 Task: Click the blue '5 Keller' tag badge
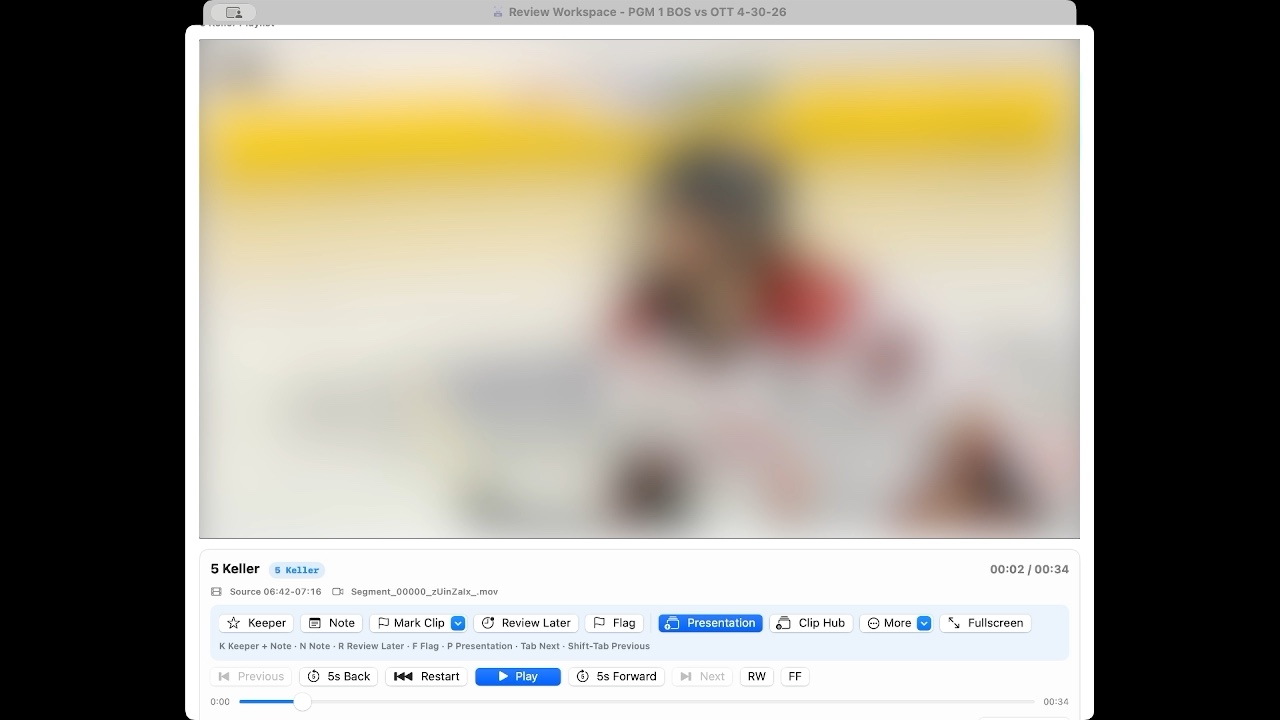(x=297, y=570)
